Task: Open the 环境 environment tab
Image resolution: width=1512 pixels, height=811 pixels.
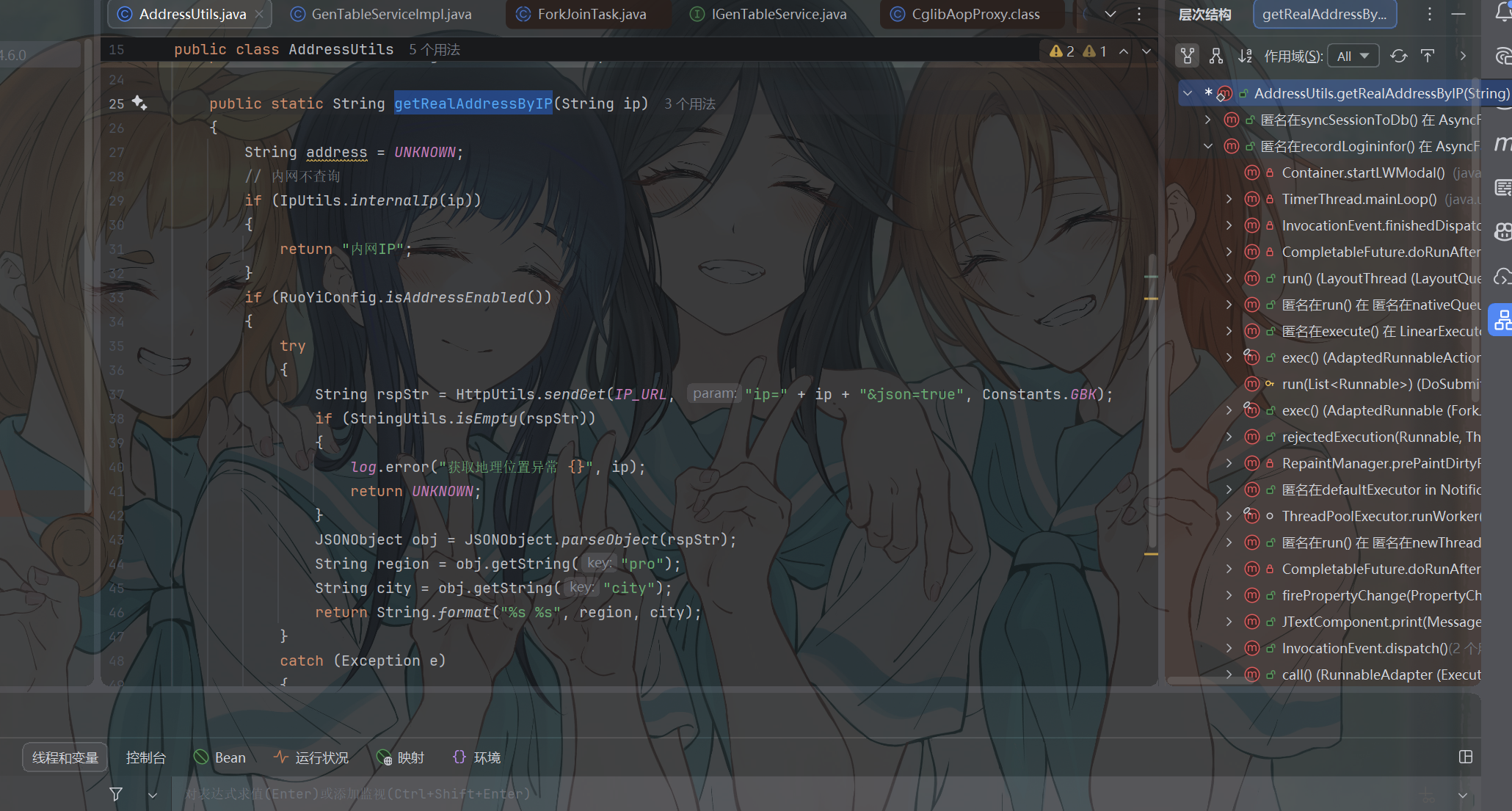Action: click(477, 757)
